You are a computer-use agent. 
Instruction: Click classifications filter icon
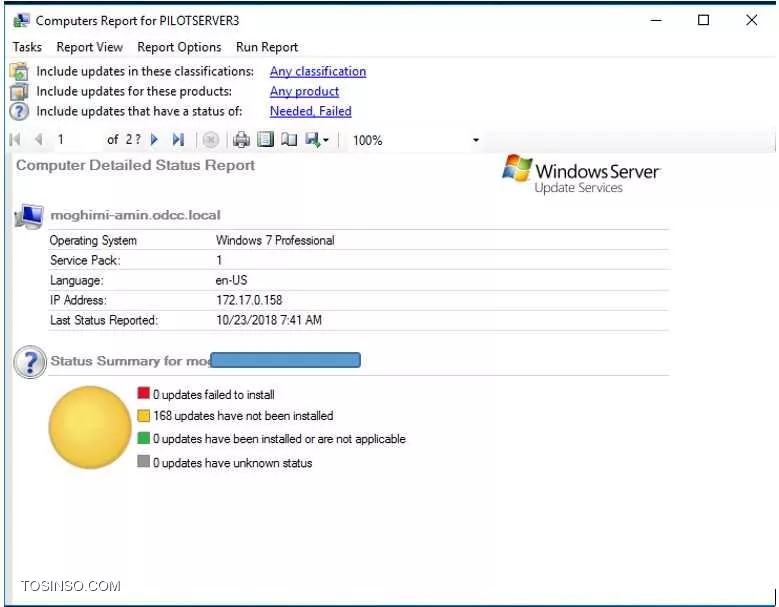pyautogui.click(x=19, y=72)
